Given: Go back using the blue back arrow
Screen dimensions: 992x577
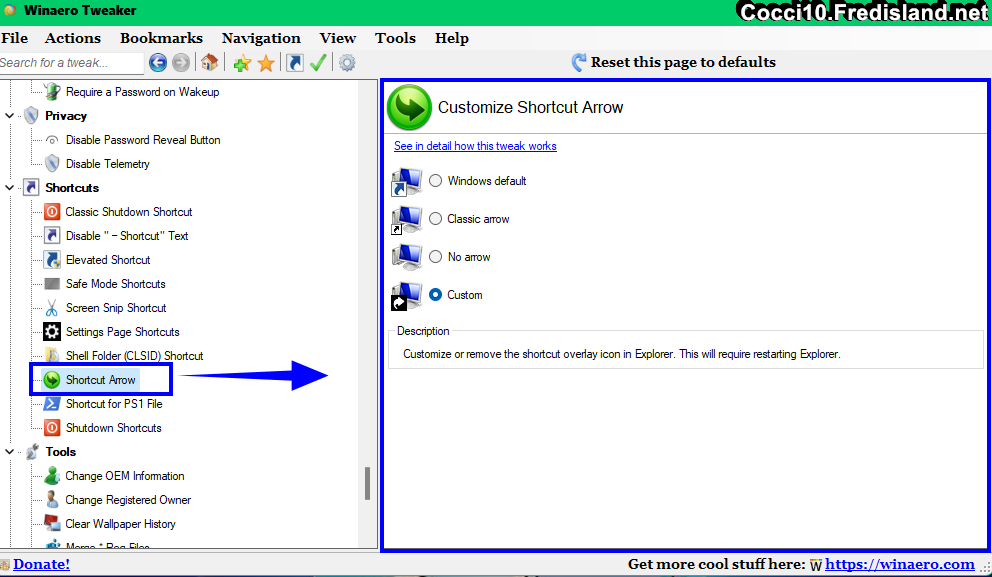Looking at the screenshot, I should (x=158, y=63).
